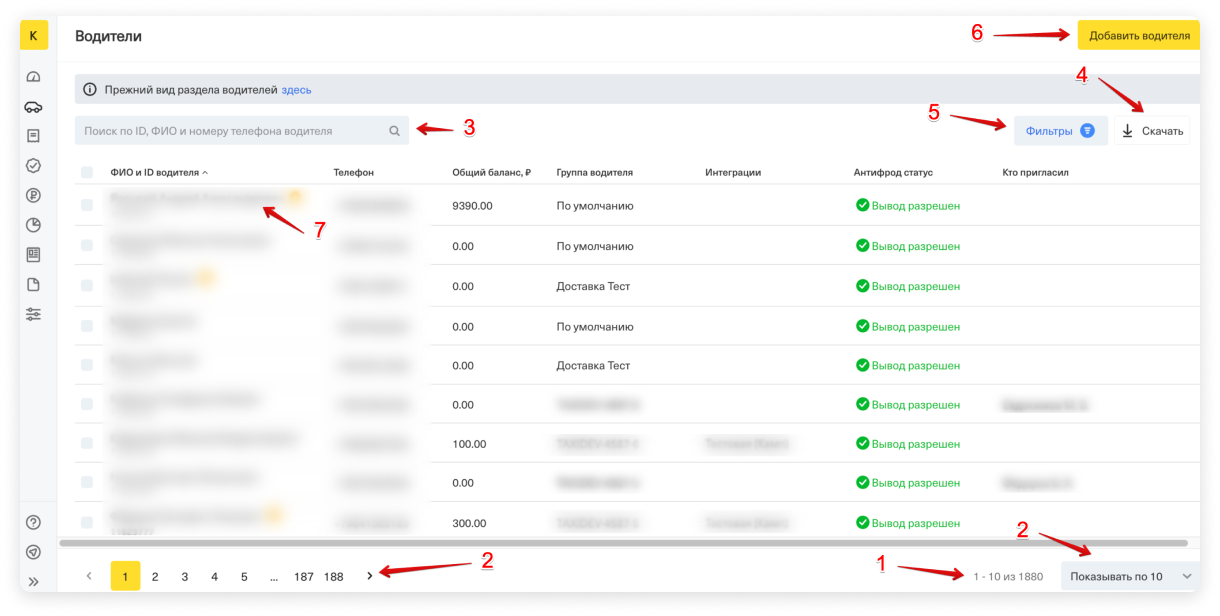Open the 'Фильтры' filter button
This screenshot has width=1220, height=616.
coord(1060,131)
